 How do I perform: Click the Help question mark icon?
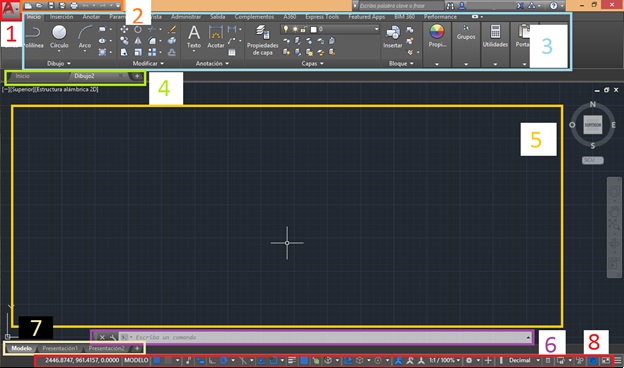[x=554, y=6]
